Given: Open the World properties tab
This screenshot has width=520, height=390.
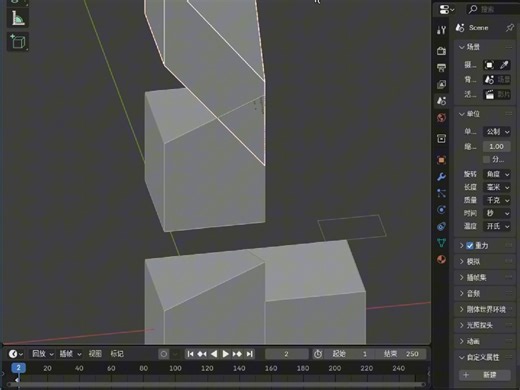Looking at the screenshot, I should 441,117.
